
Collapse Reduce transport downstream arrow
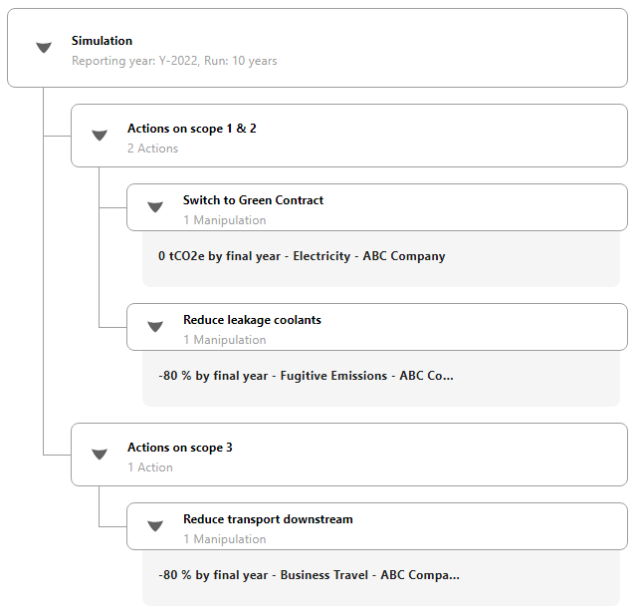(x=155, y=526)
